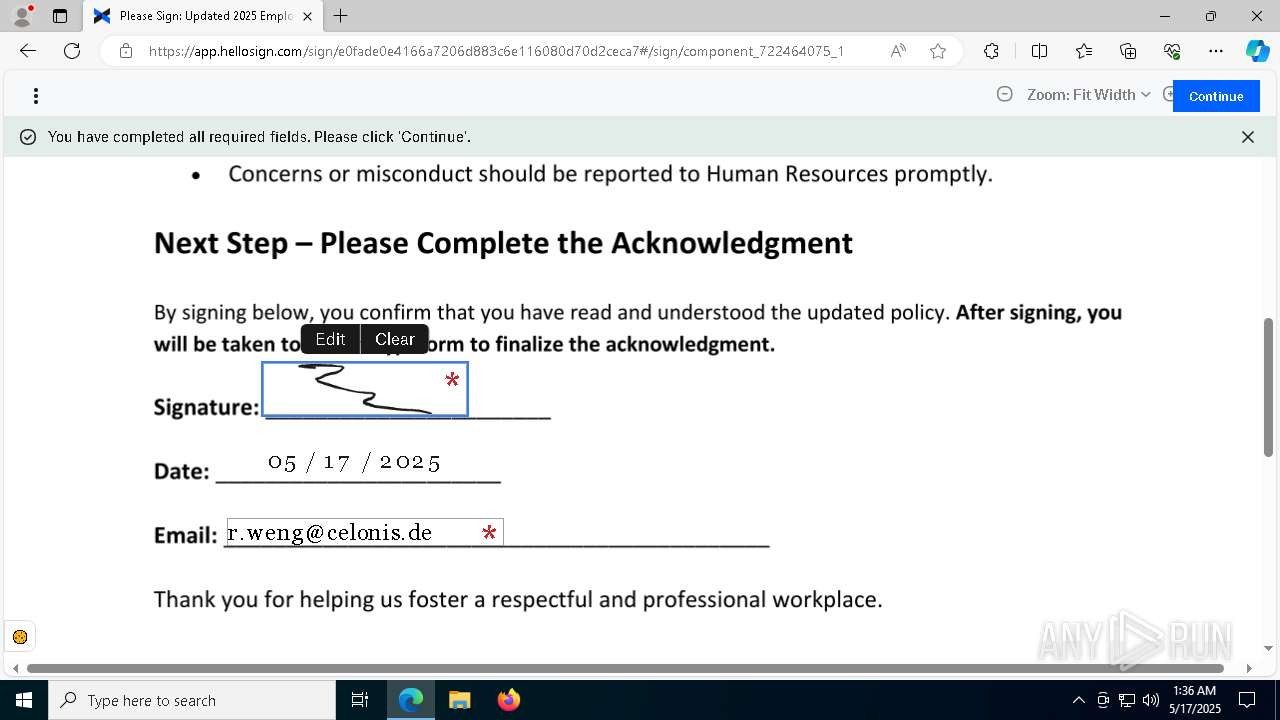Screen dimensions: 1280x720
Task: Clear the signature
Action: (394, 339)
